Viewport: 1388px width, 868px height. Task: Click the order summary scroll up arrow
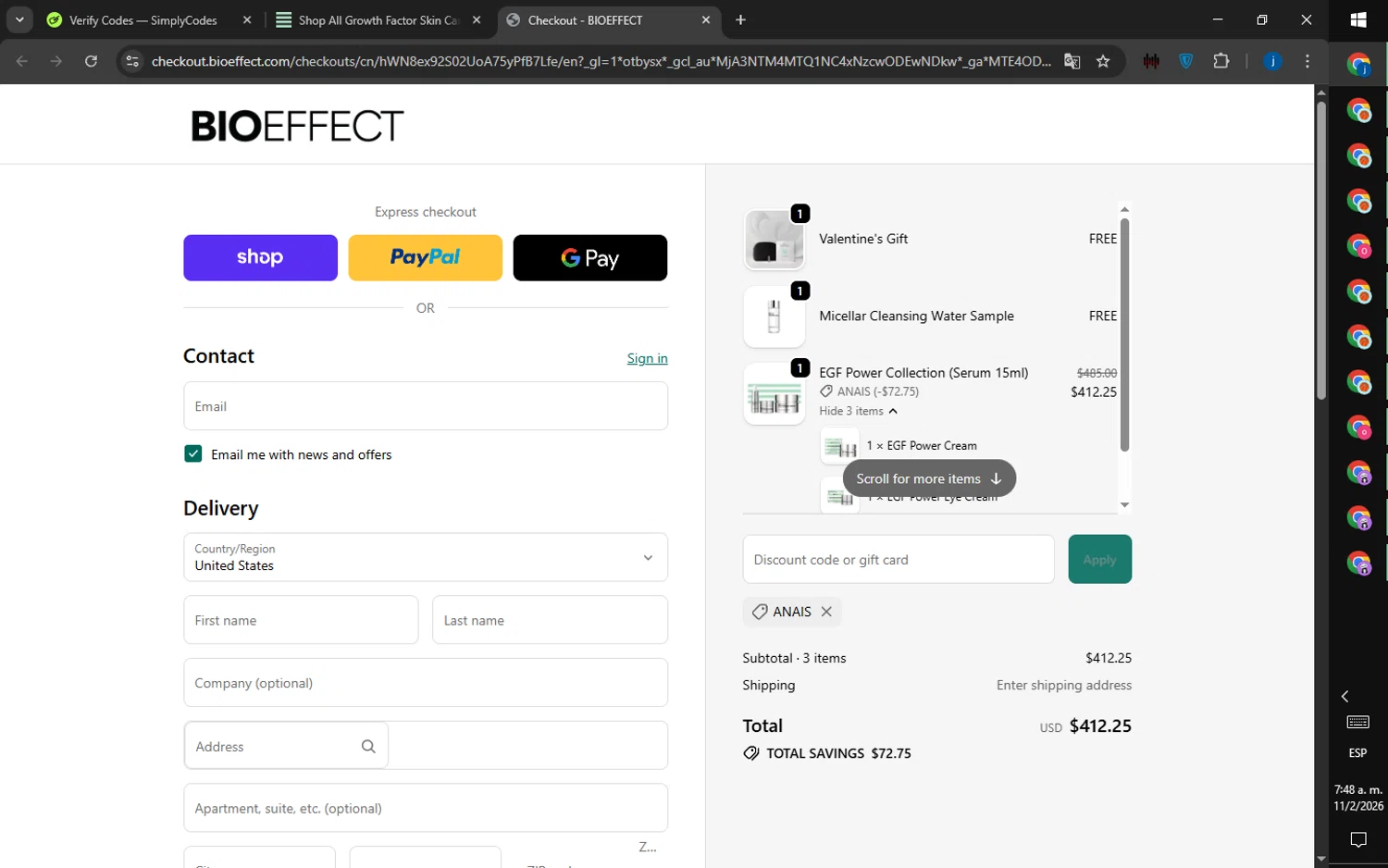click(x=1124, y=209)
